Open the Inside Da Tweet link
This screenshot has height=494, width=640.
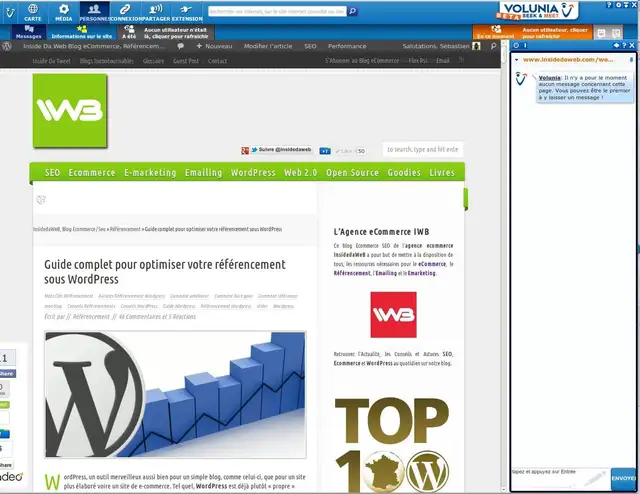(x=51, y=61)
